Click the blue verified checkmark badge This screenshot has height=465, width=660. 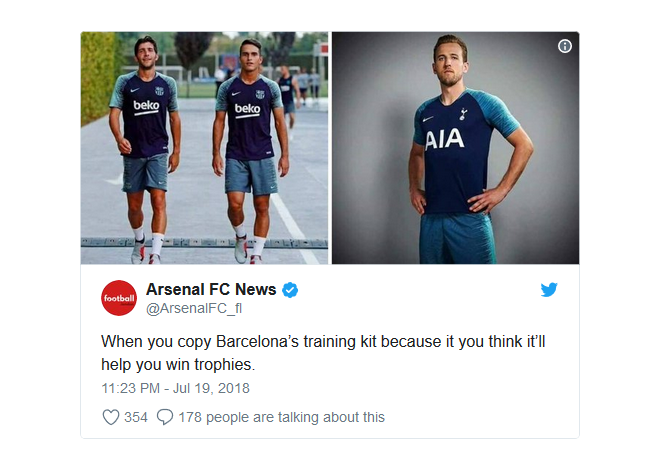coord(290,290)
